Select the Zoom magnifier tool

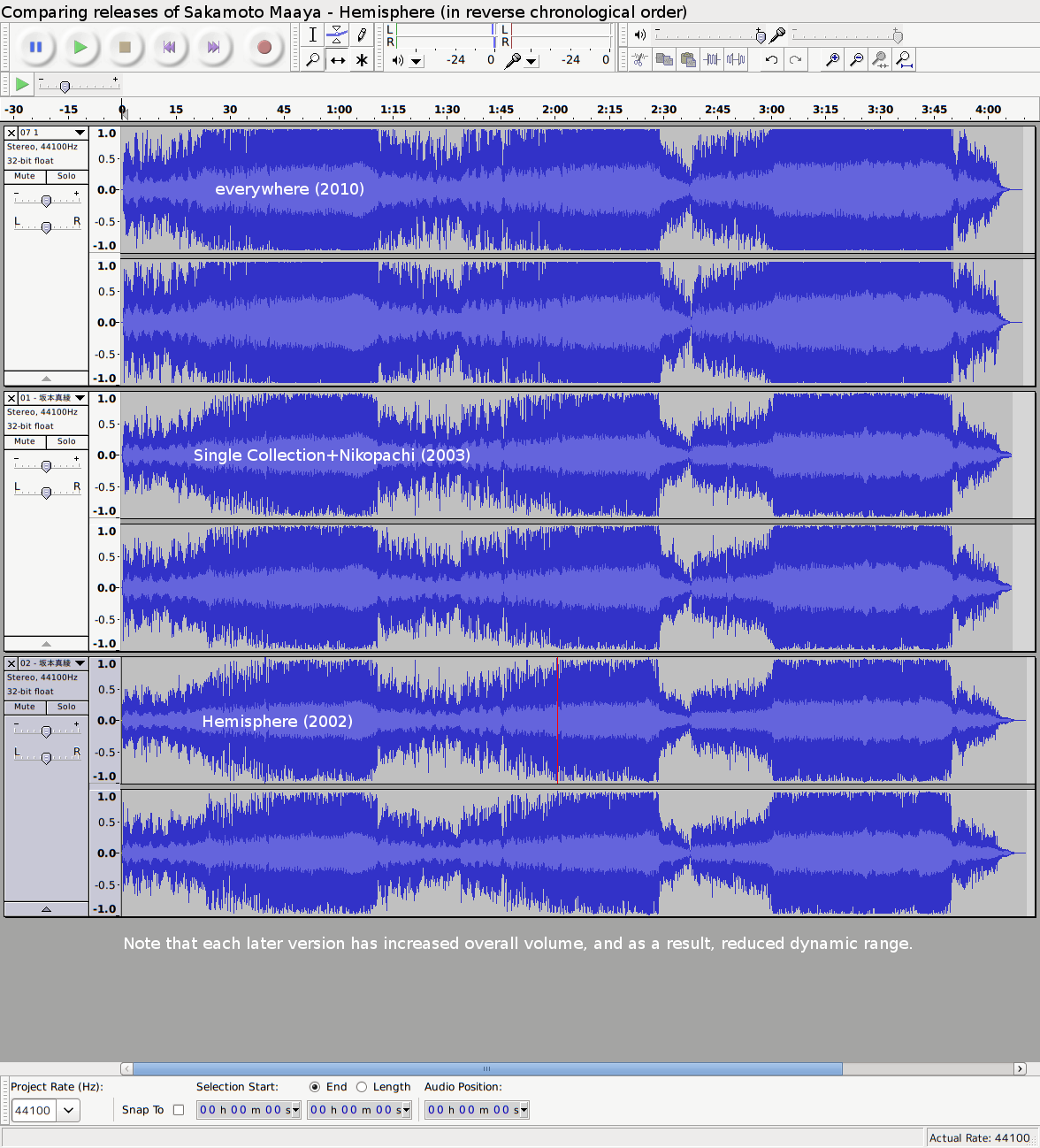pyautogui.click(x=312, y=59)
